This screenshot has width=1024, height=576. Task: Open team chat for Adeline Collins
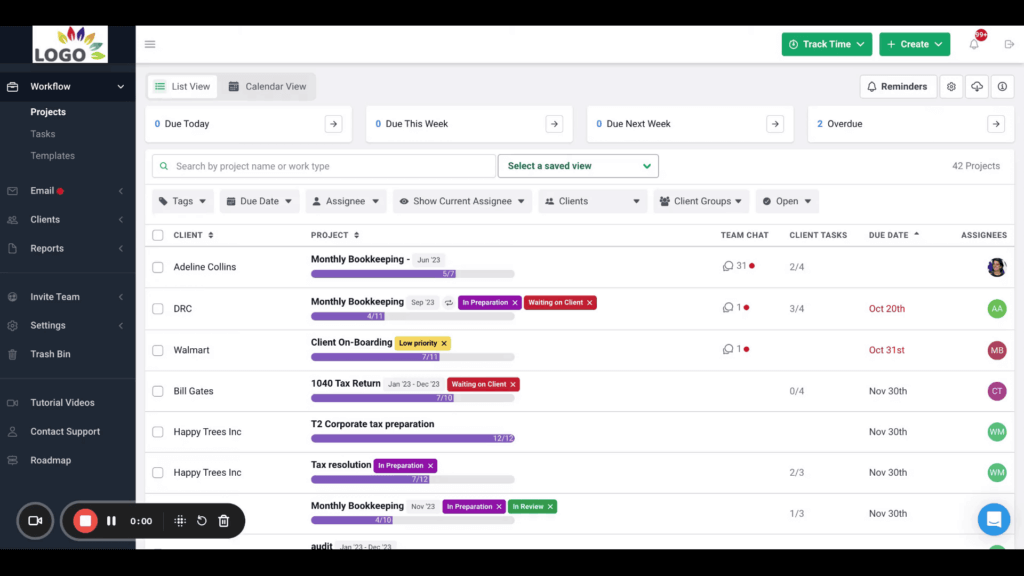pyautogui.click(x=729, y=267)
